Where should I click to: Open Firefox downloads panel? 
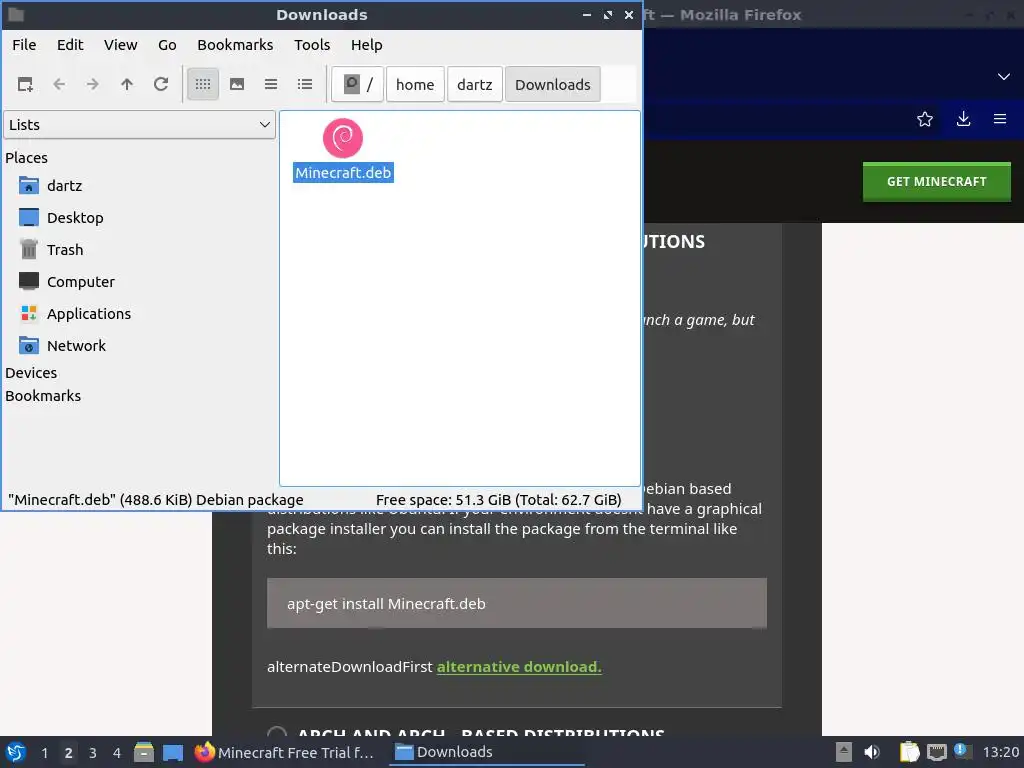coord(963,119)
